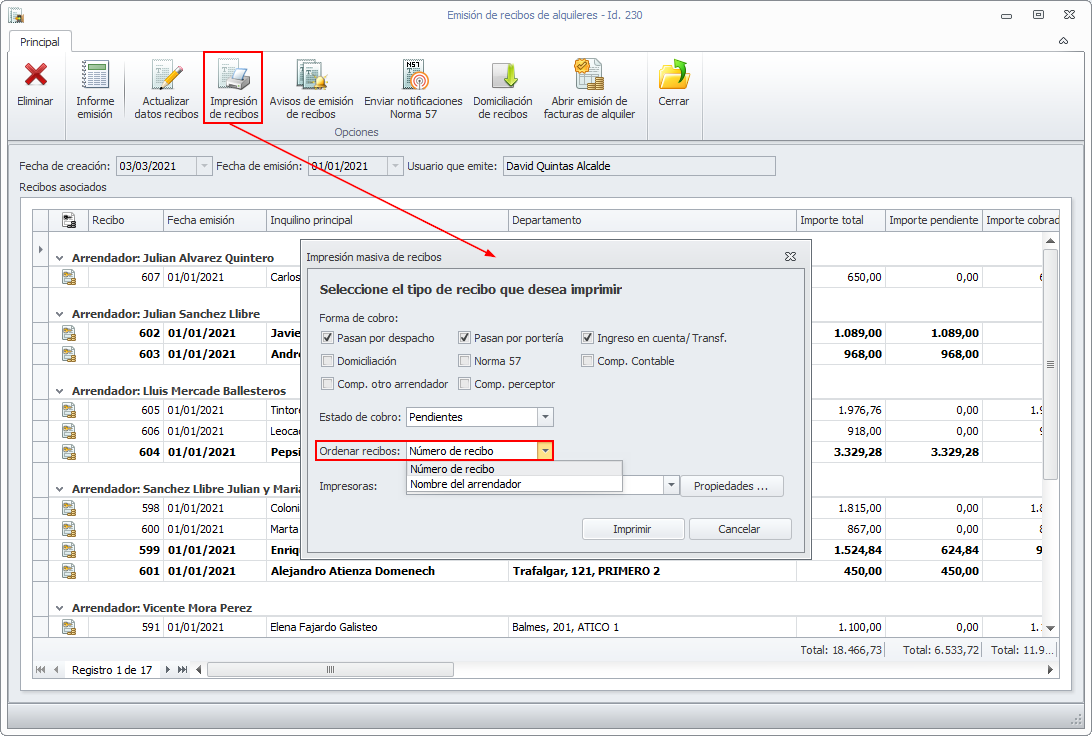Sort by Importe total column header
Screen dimensions: 1092x736
tap(840, 220)
